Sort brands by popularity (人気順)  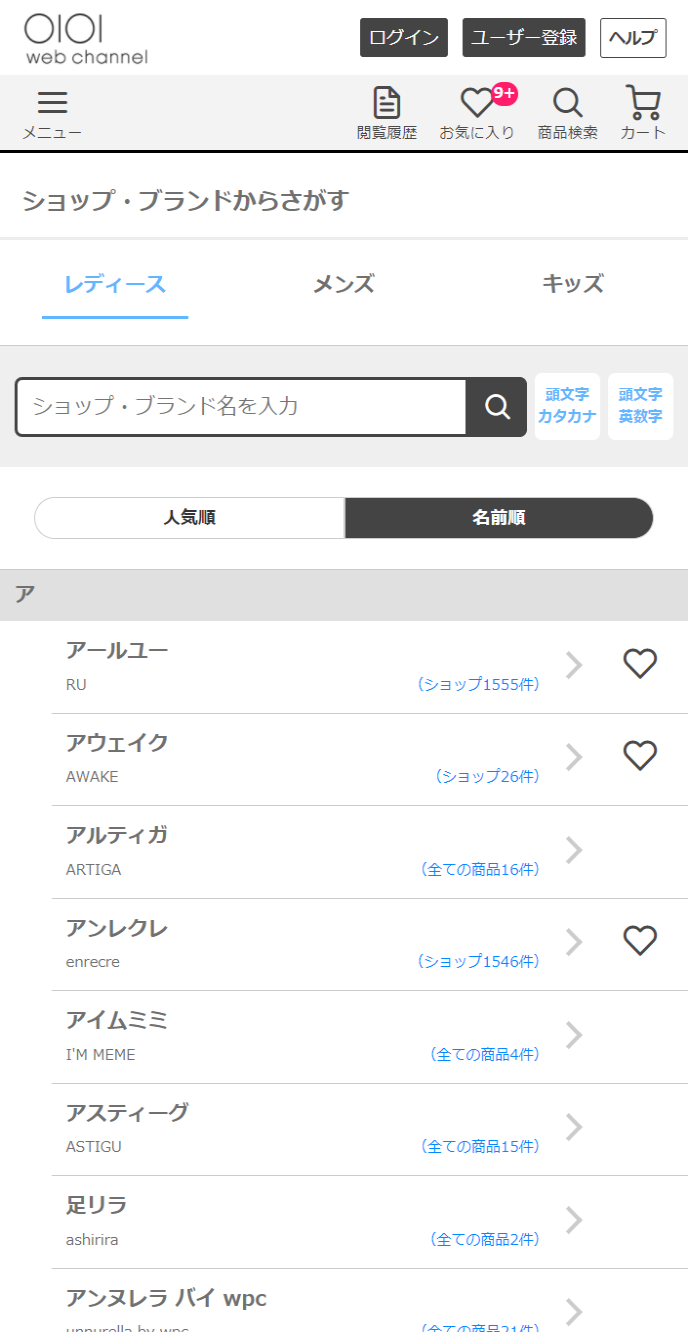click(x=190, y=518)
